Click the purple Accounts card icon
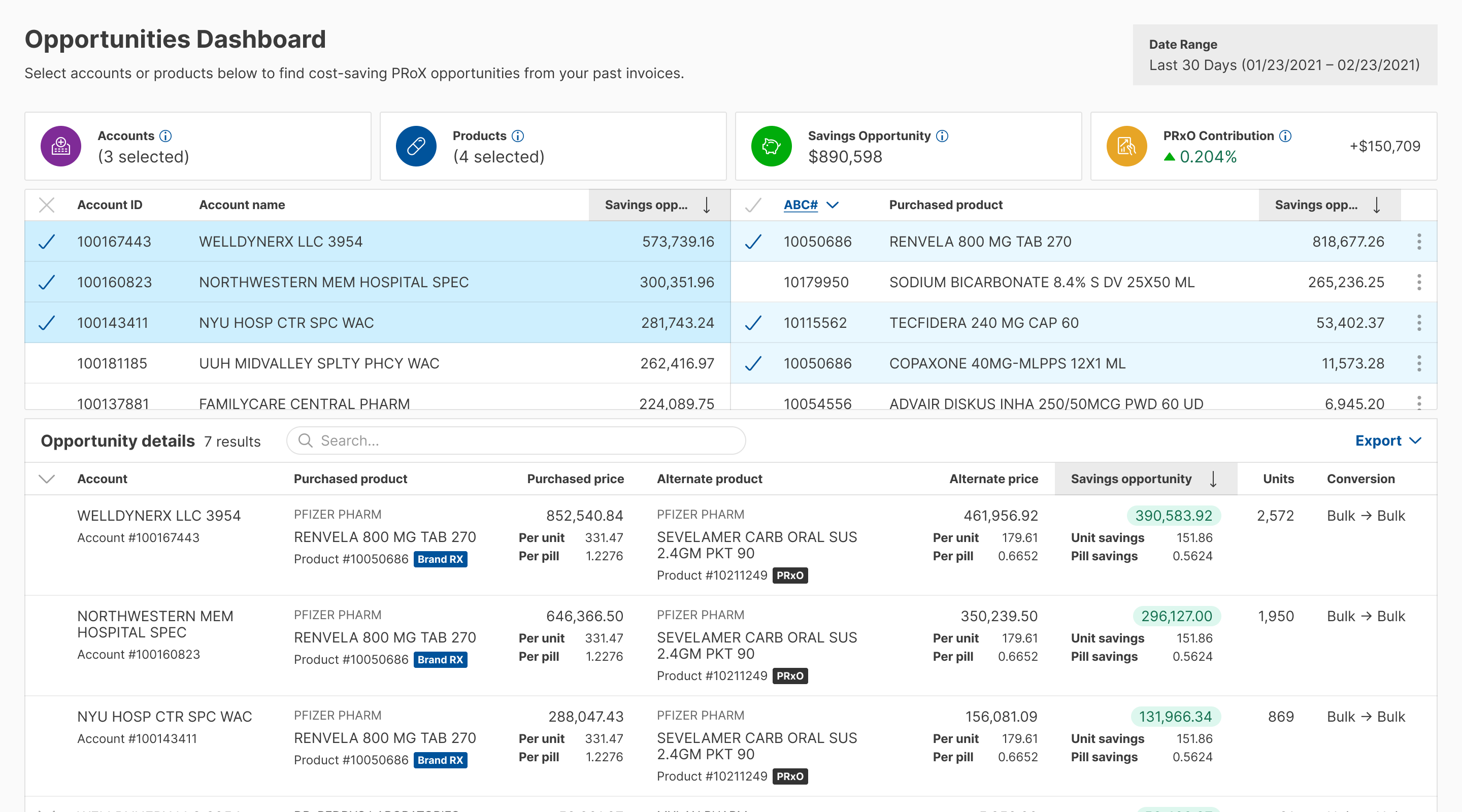 61,146
